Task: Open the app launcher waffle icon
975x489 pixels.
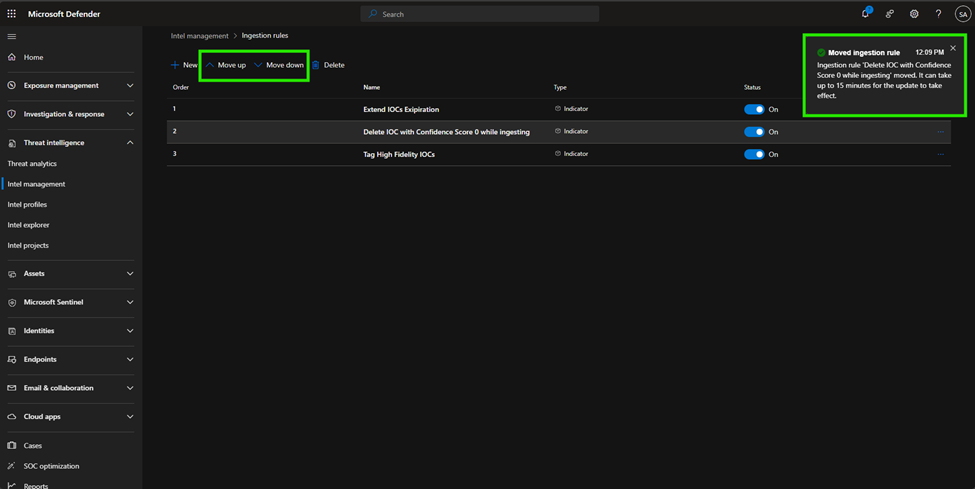Action: coord(11,14)
